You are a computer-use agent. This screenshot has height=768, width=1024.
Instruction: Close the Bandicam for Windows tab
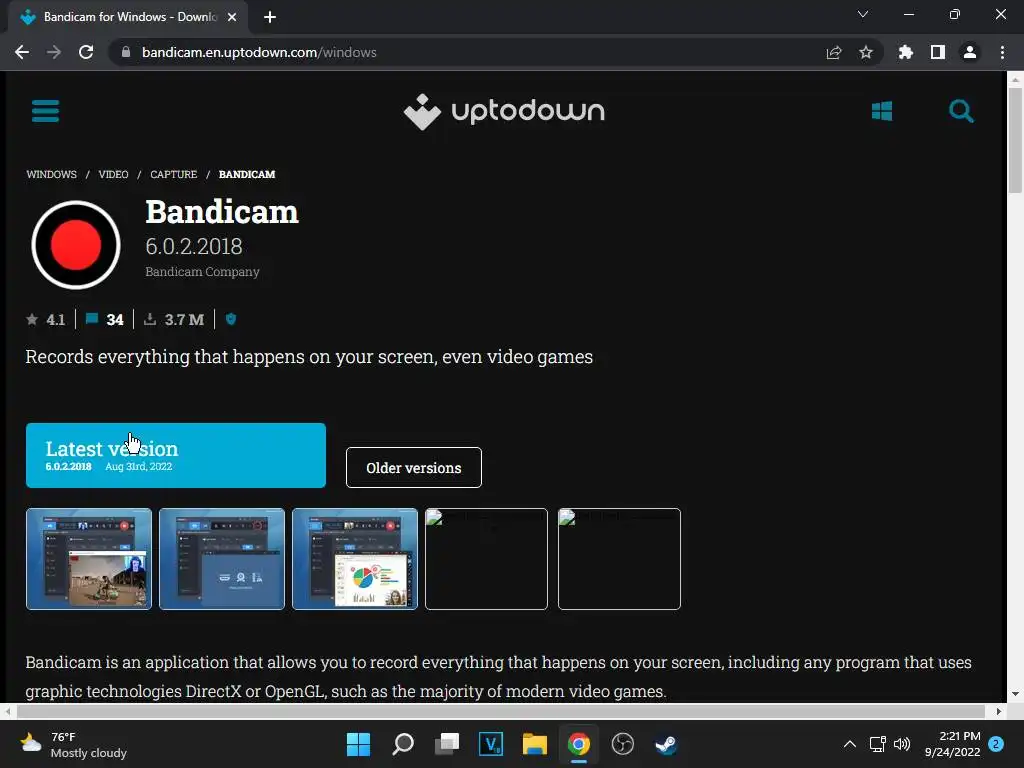tap(232, 17)
